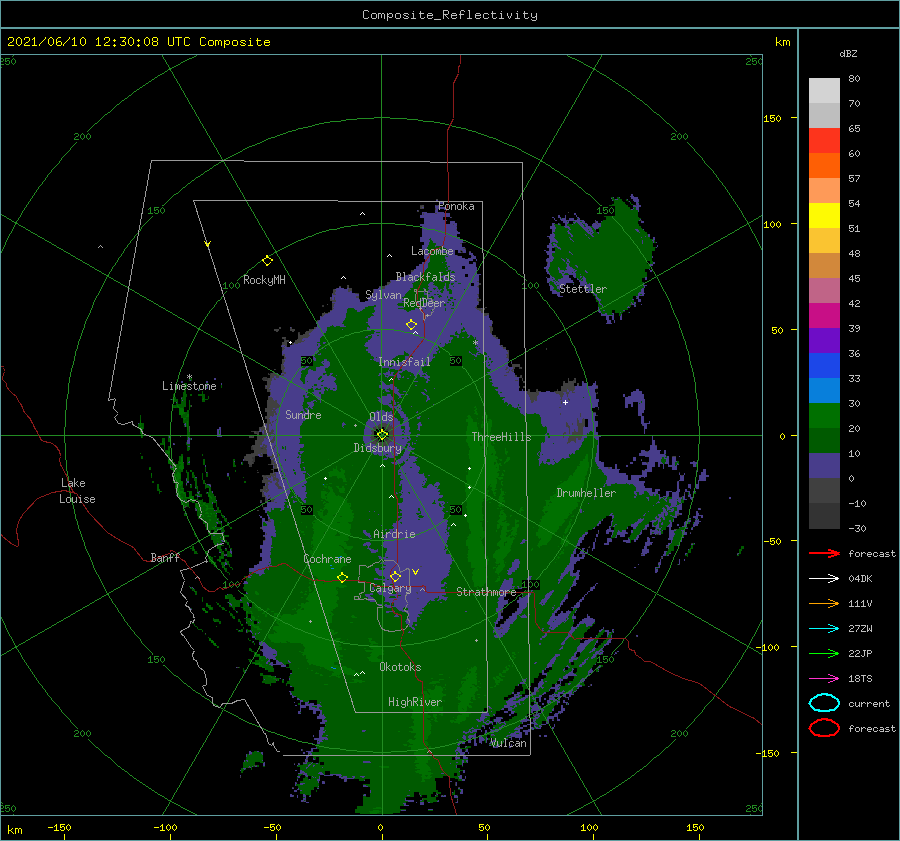Select the topmost light gray swatch under 80

(x=824, y=90)
